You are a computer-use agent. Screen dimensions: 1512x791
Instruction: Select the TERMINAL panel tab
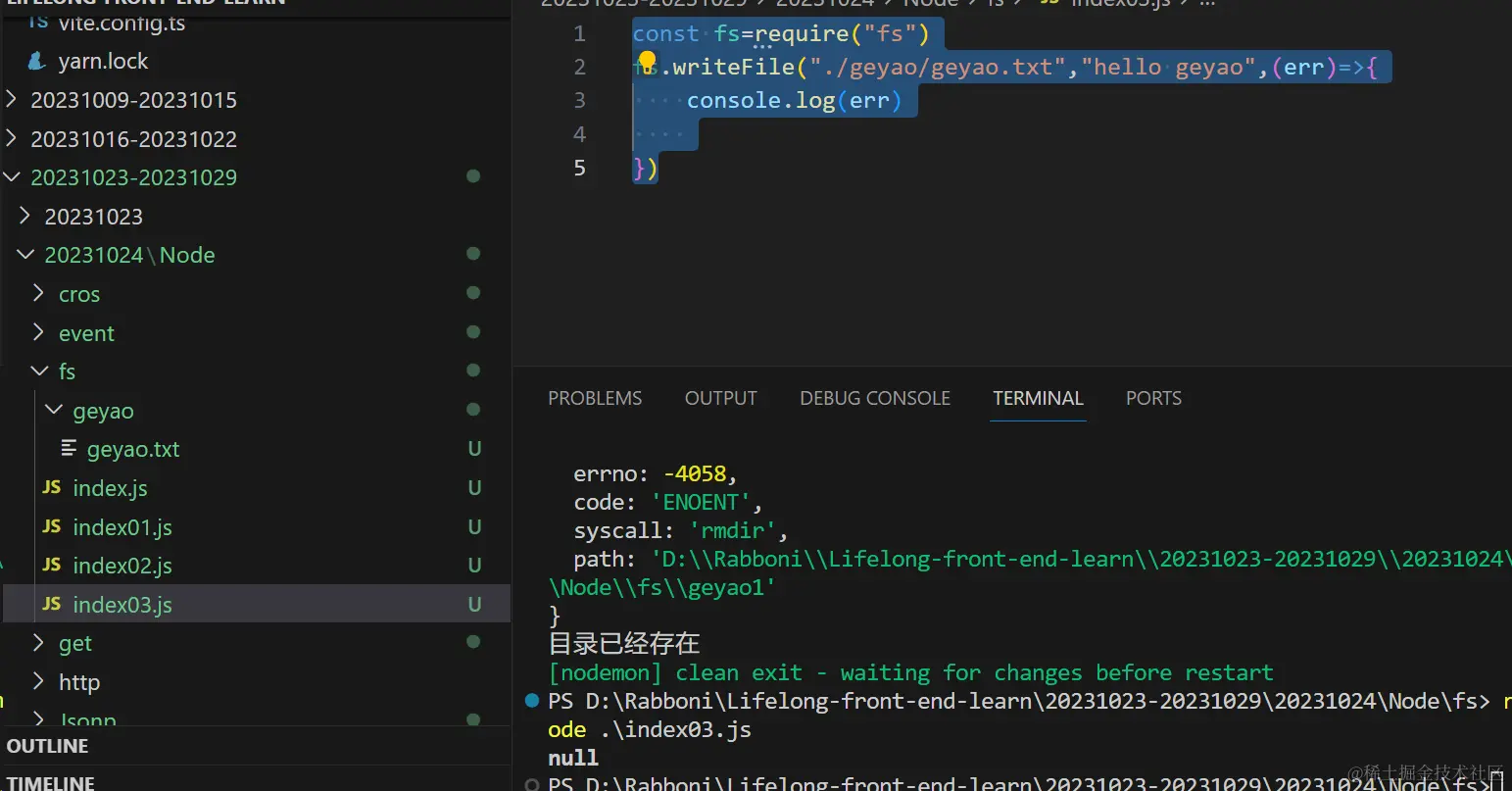[1038, 398]
